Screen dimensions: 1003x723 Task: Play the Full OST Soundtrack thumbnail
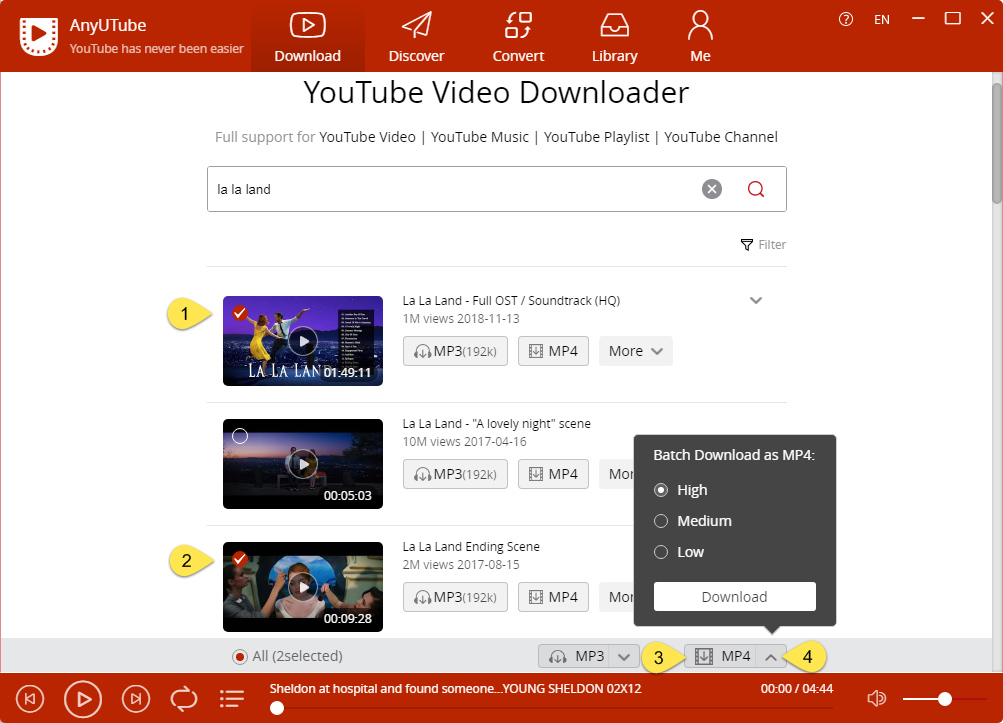point(303,341)
